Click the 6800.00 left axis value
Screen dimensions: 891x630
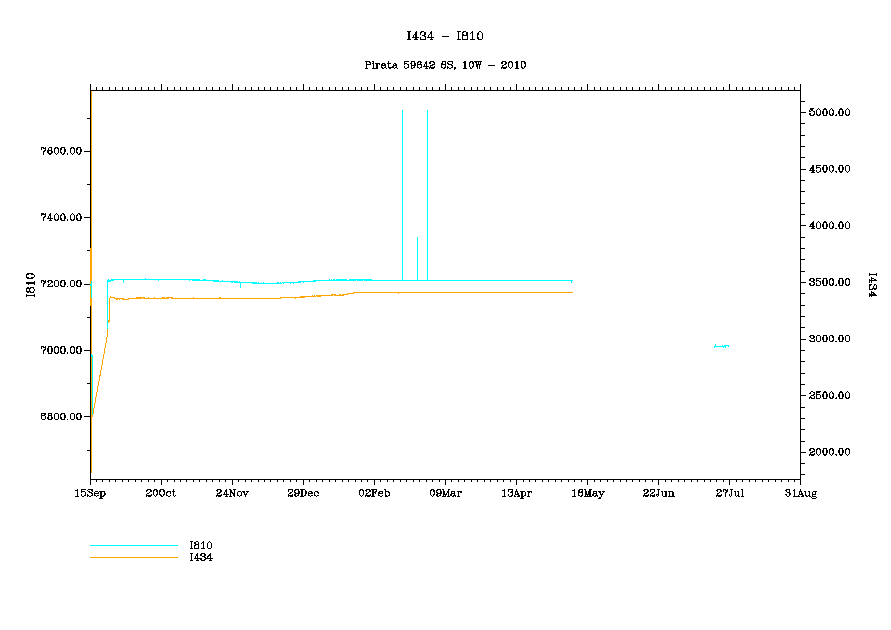(x=59, y=416)
